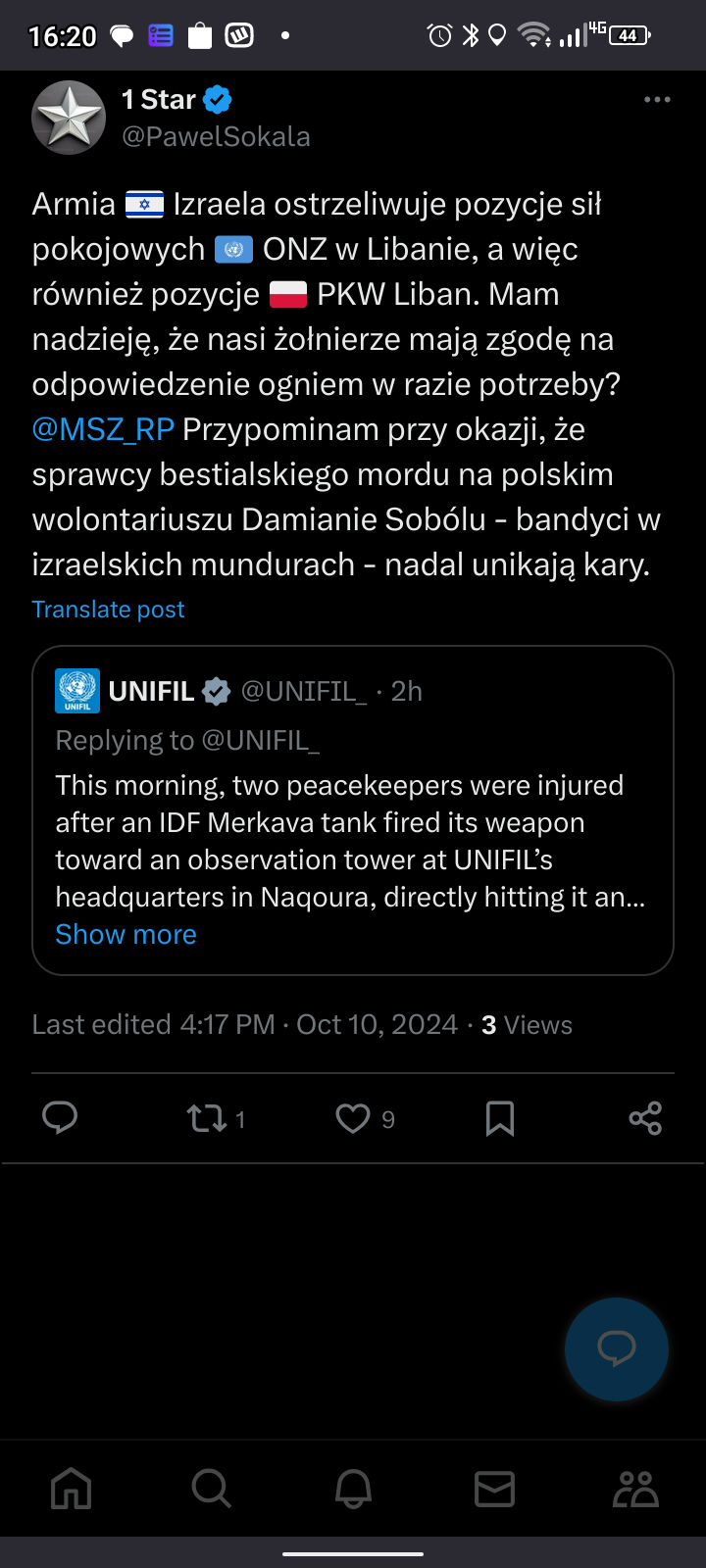Tap the reply speech bubble icon
The width and height of the screenshot is (706, 1568).
click(x=60, y=1118)
